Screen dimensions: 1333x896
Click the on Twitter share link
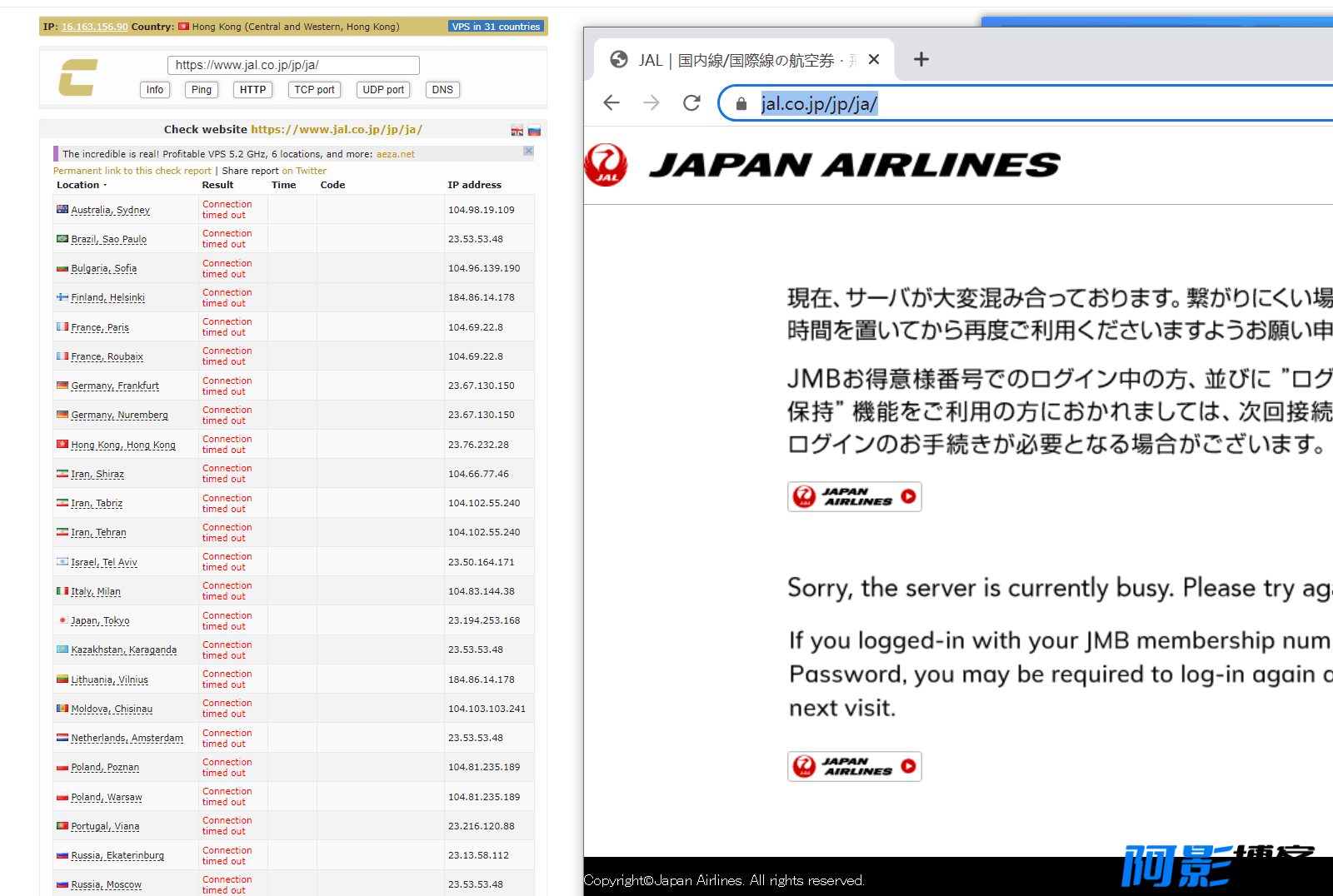[x=304, y=171]
